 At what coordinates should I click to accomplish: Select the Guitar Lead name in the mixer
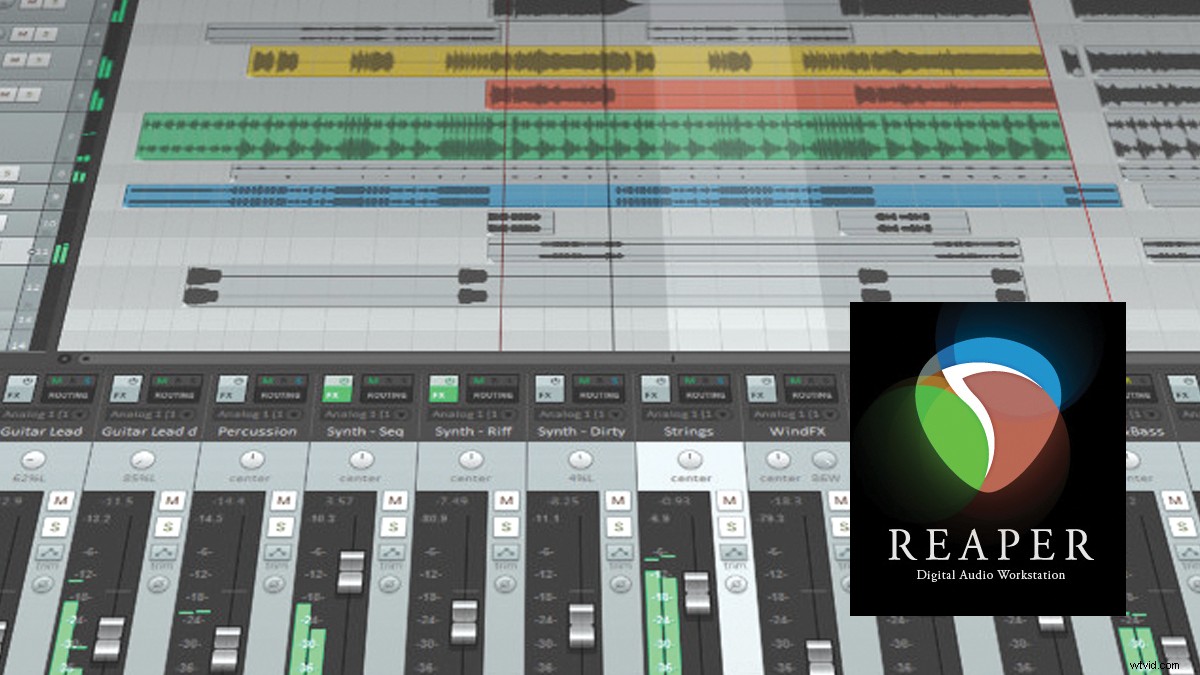[41, 430]
